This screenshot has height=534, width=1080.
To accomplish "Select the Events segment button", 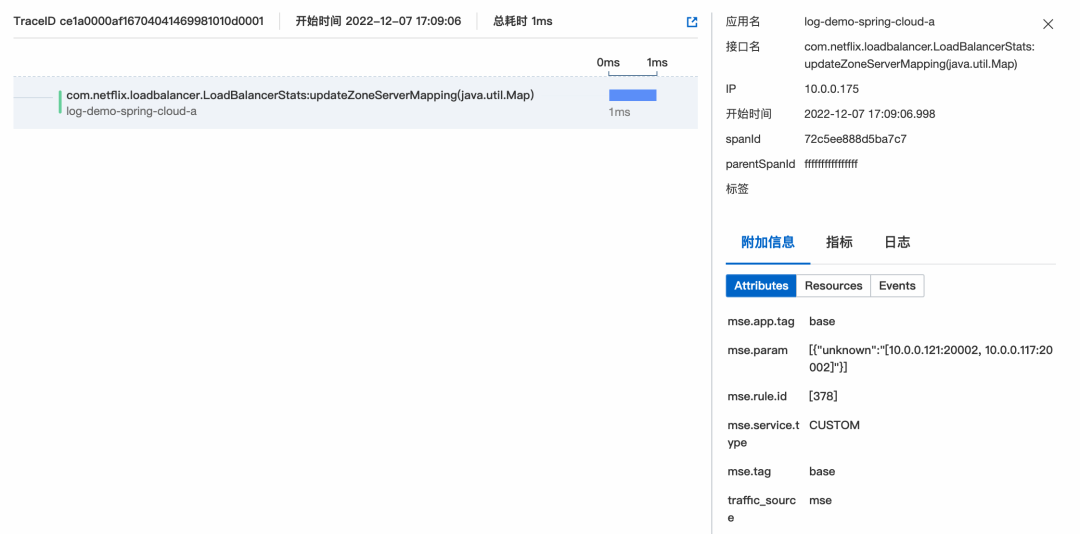I will click(x=897, y=285).
